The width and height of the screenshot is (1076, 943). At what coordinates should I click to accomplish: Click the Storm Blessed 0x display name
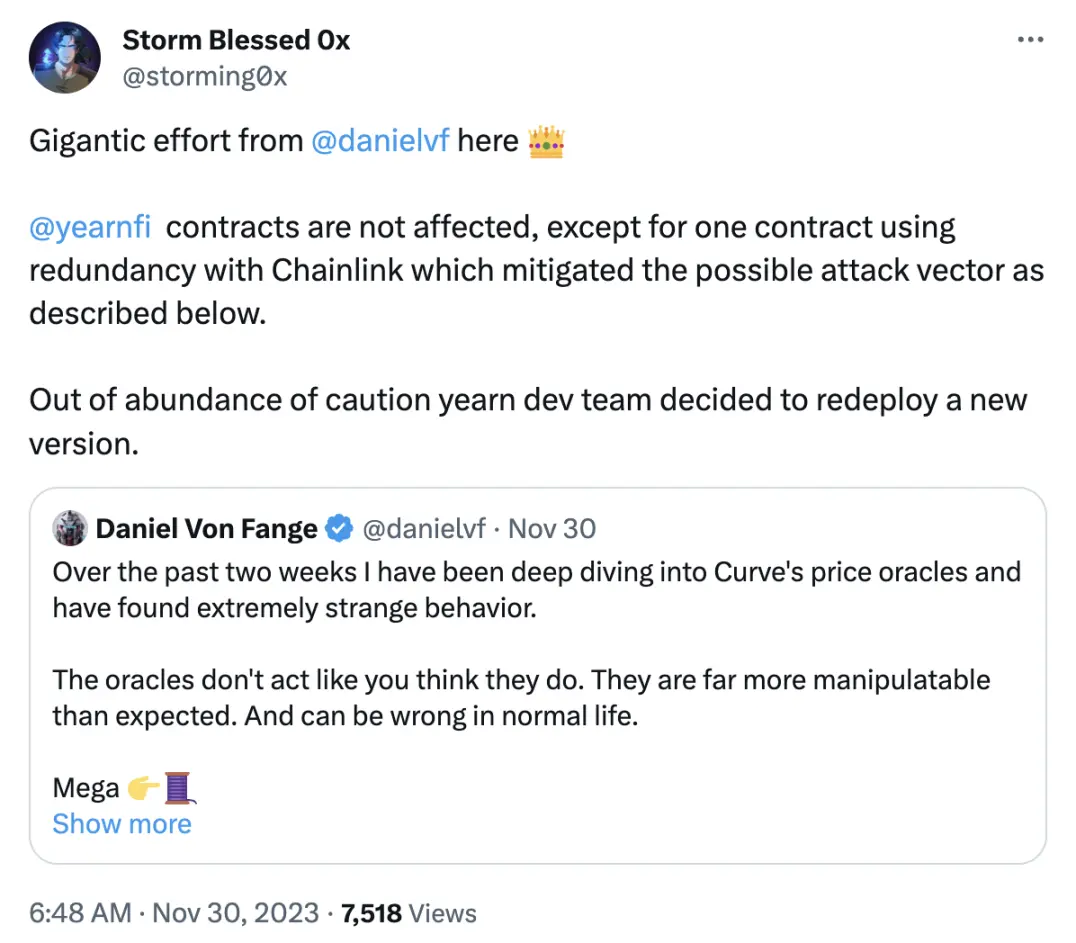click(x=236, y=40)
